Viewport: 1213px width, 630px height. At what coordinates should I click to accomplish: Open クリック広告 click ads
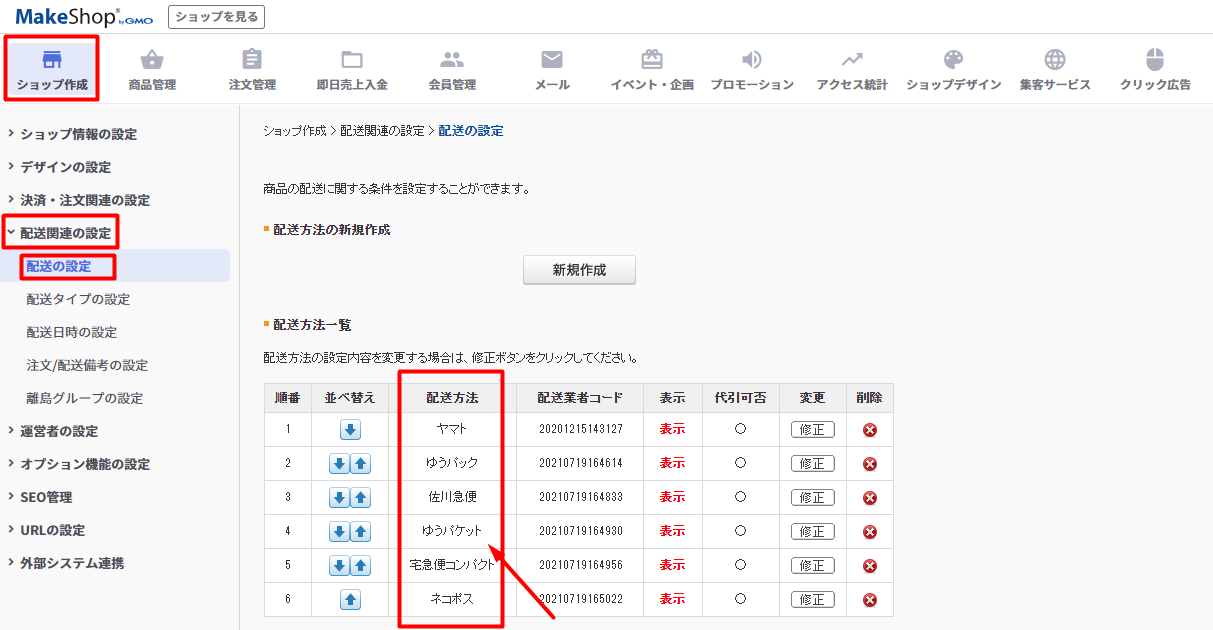coord(1155,69)
